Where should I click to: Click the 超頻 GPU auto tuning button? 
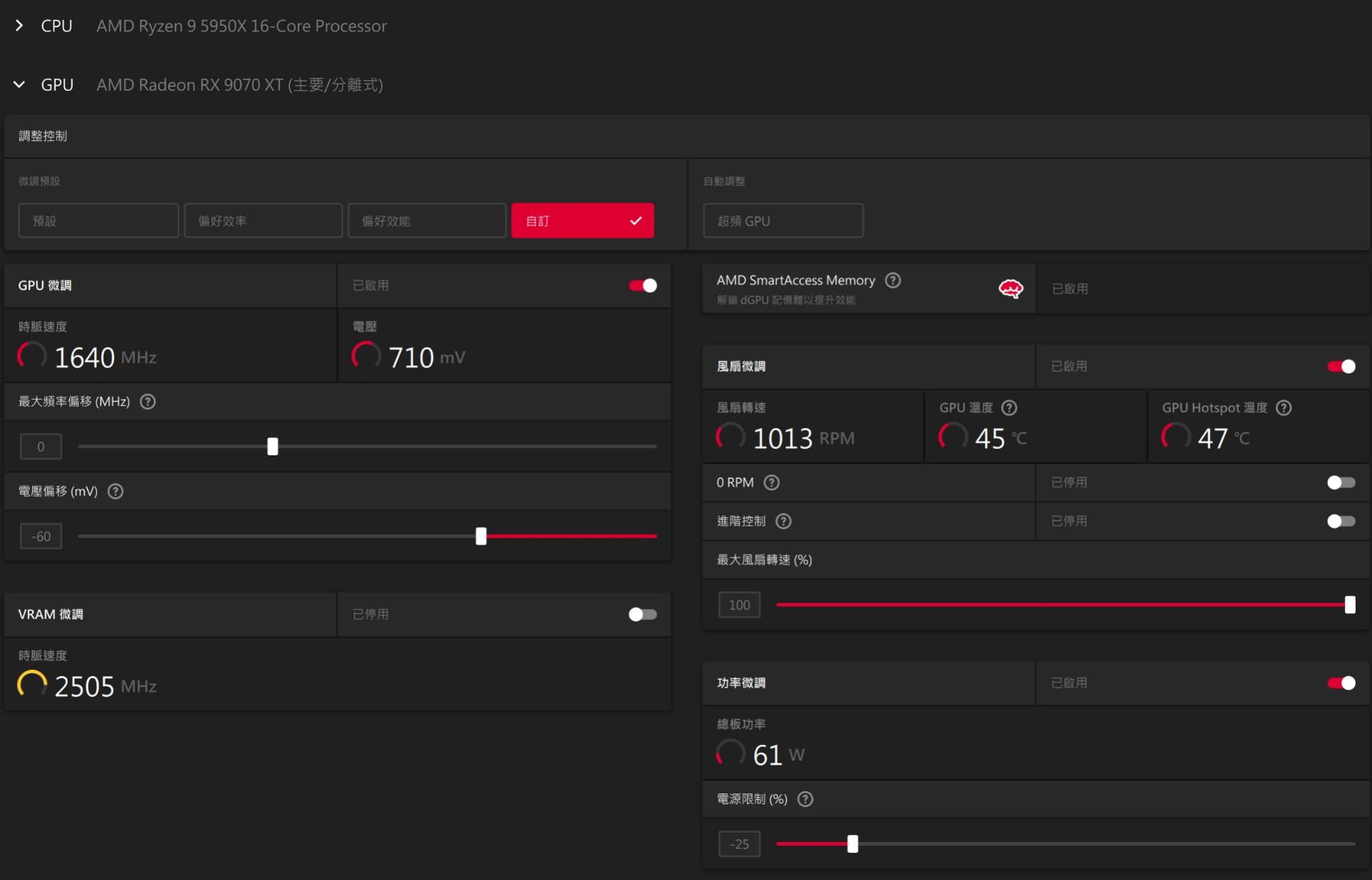783,221
